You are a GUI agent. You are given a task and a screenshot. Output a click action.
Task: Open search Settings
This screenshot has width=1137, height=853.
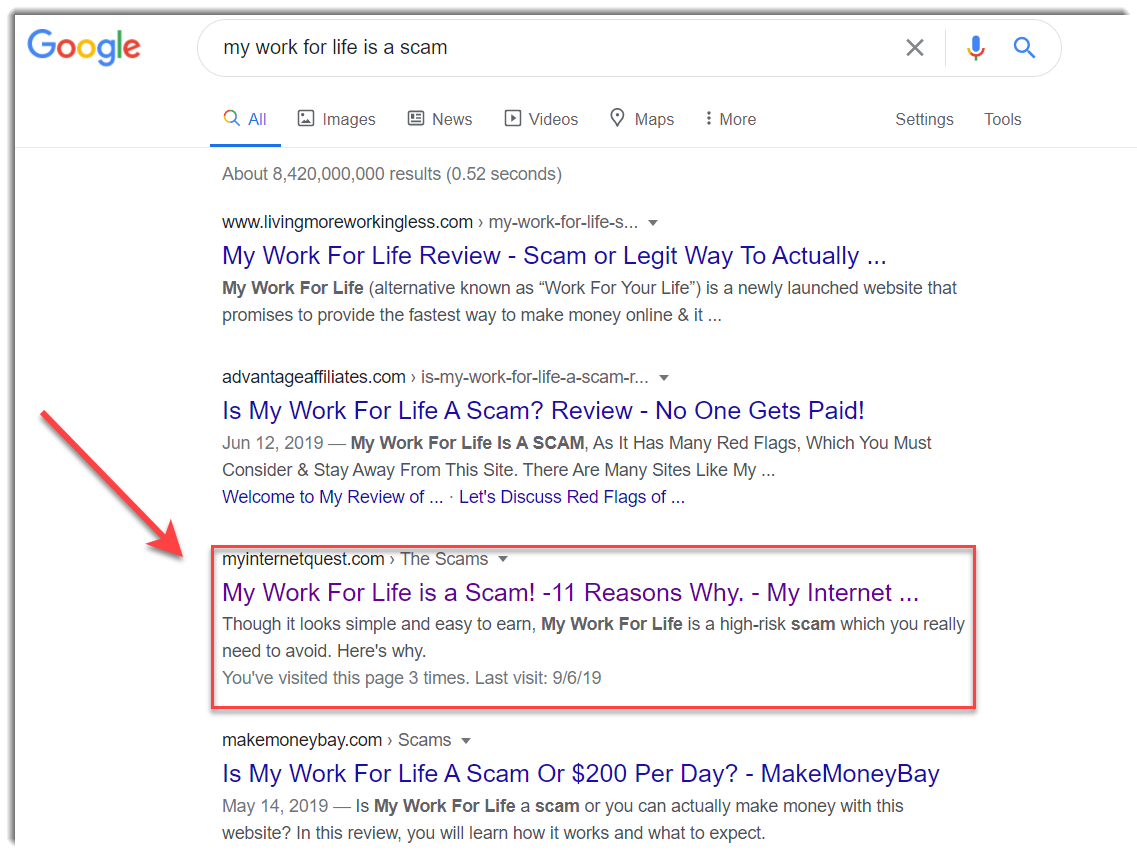click(924, 119)
